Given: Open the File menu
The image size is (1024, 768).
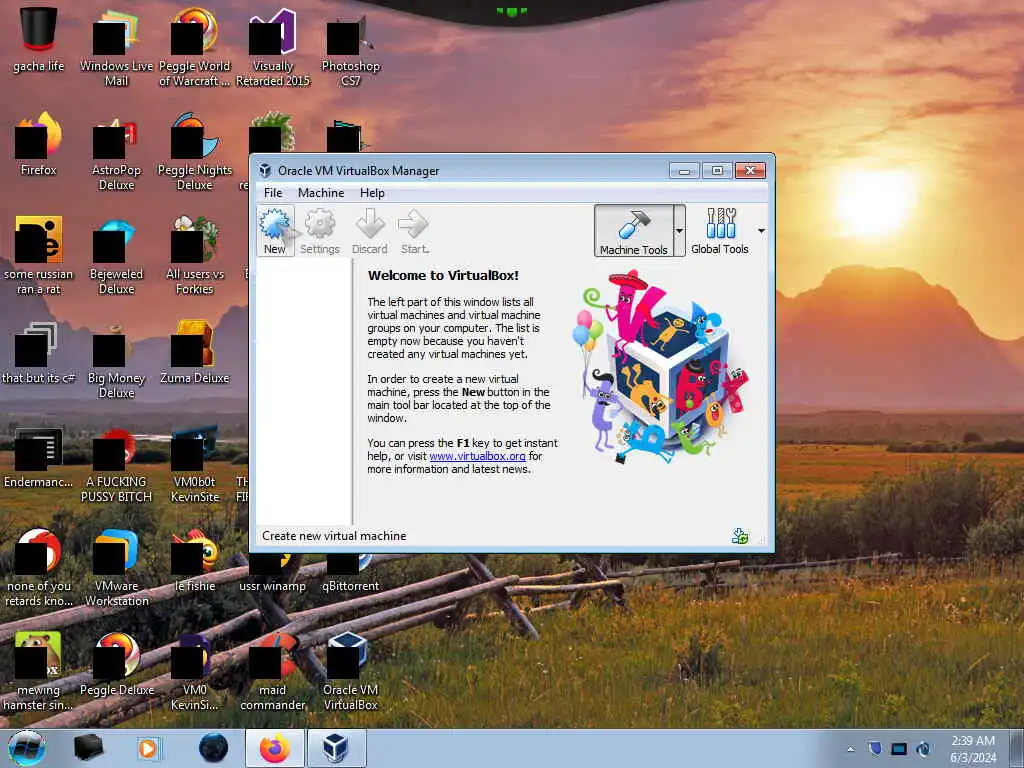Looking at the screenshot, I should pyautogui.click(x=273, y=193).
